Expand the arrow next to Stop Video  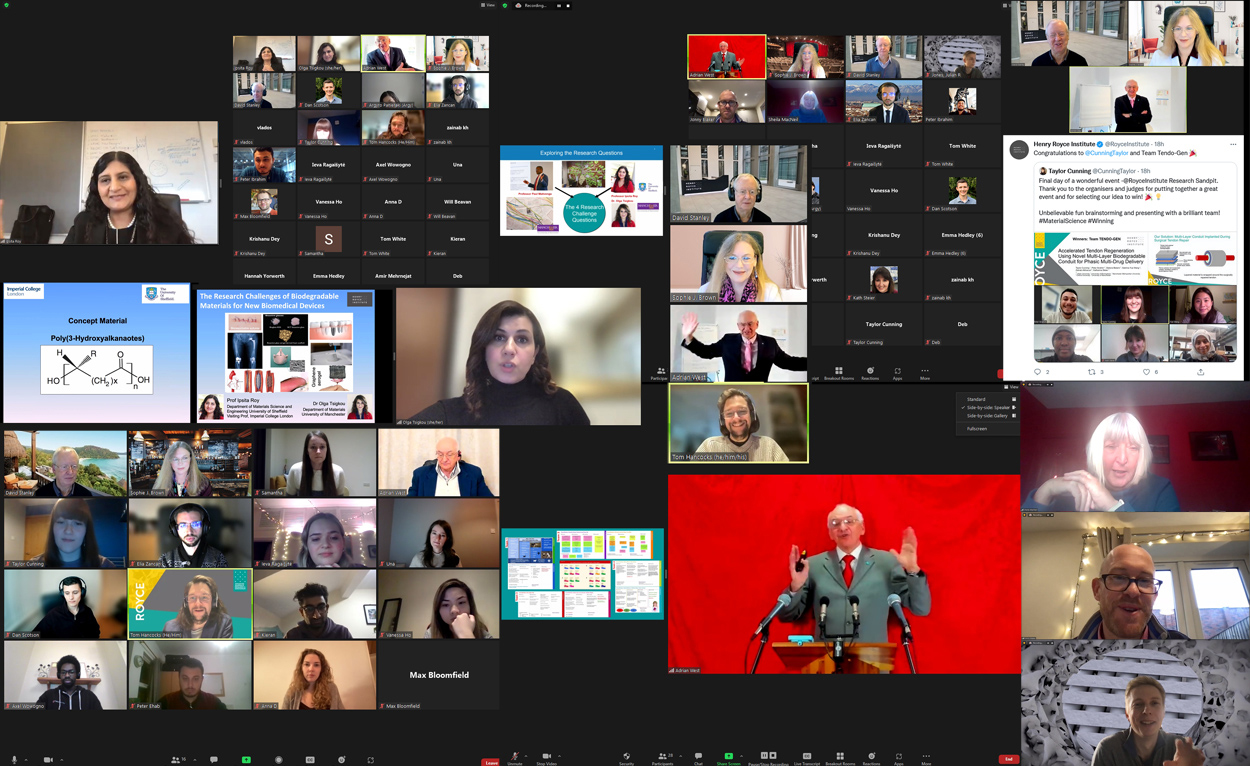pos(559,756)
